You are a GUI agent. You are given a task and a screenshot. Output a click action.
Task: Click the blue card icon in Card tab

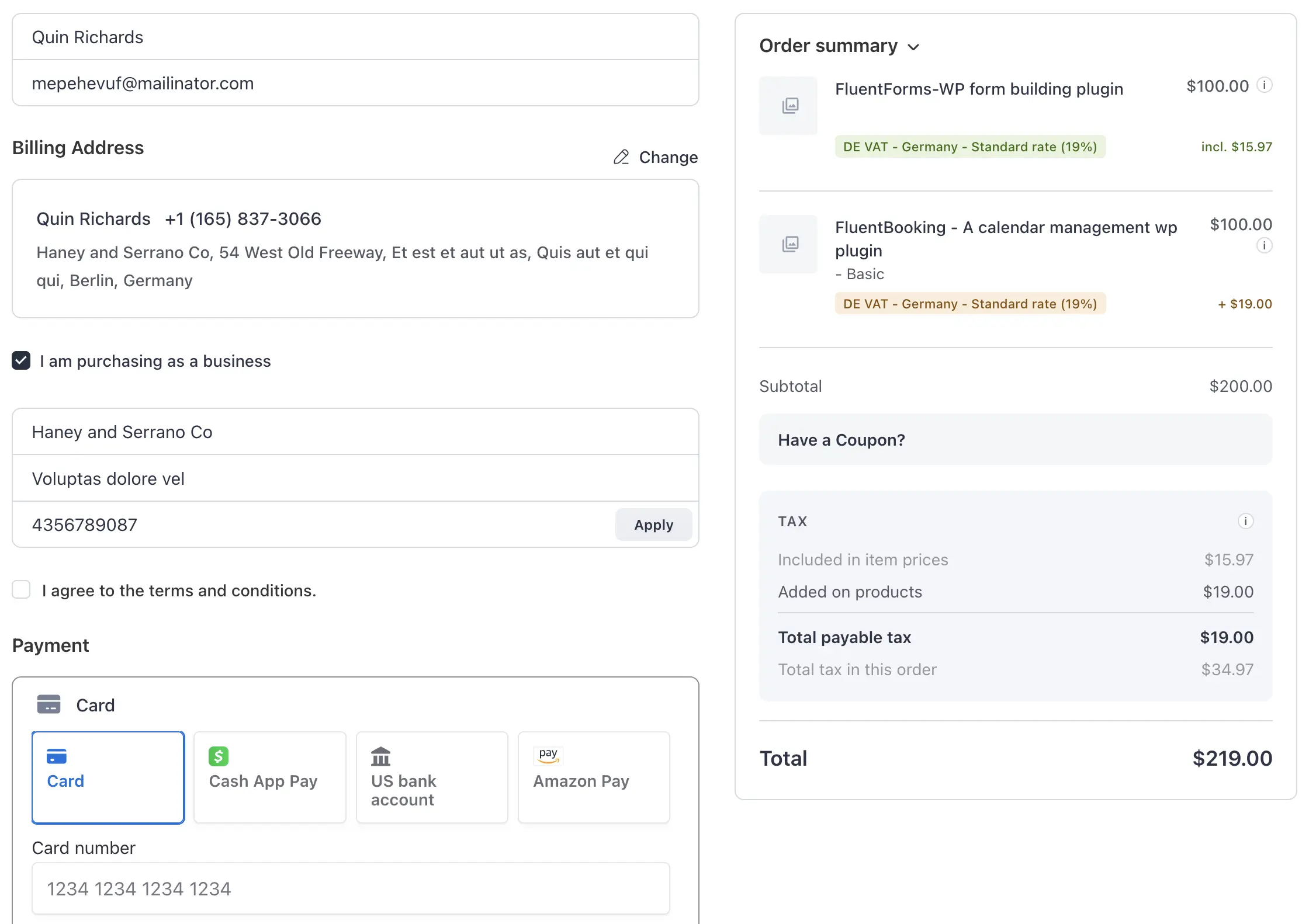pos(57,756)
